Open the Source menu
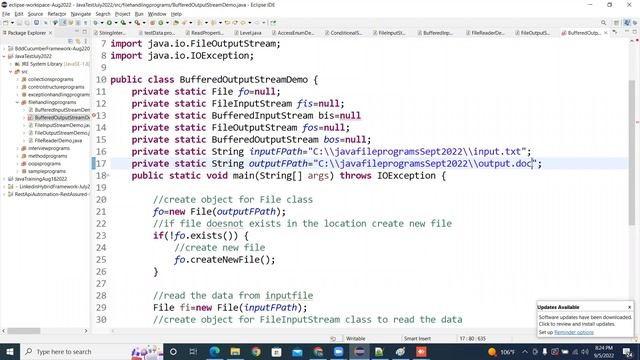 point(35,14)
